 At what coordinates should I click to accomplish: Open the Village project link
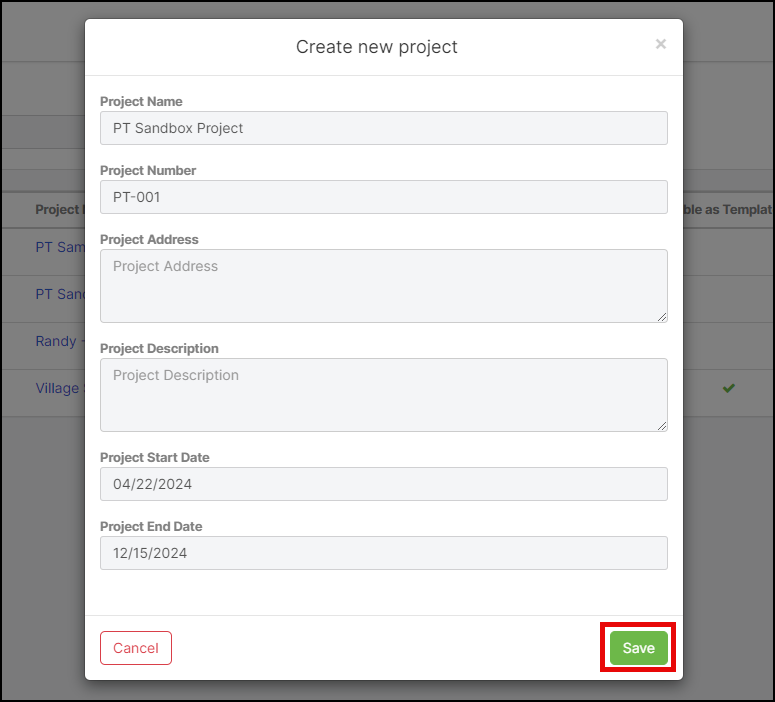[57, 388]
